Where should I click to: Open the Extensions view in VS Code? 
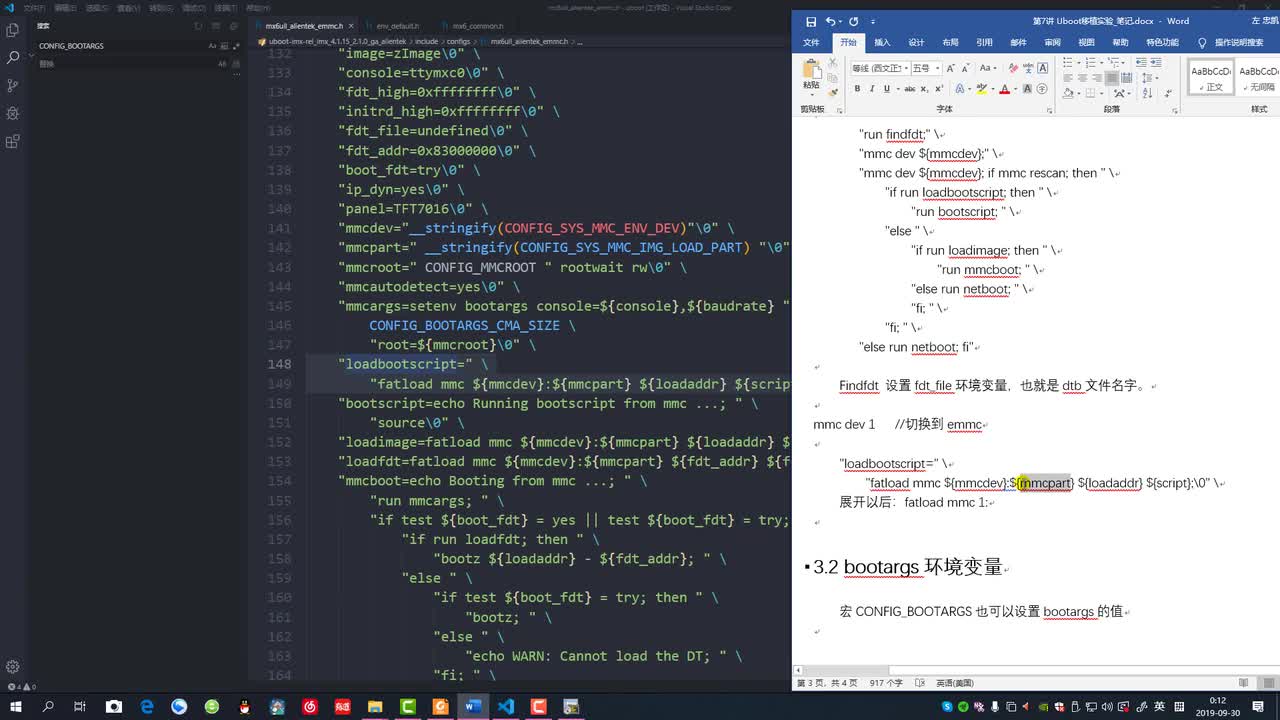pos(13,142)
